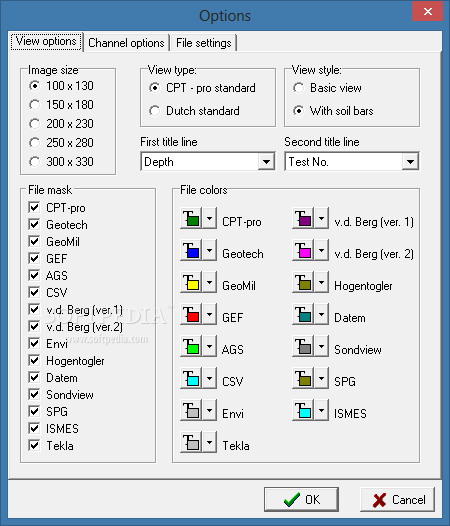Toggle the Tekla file mask checkbox
Screen dimensions: 450x526
34,445
